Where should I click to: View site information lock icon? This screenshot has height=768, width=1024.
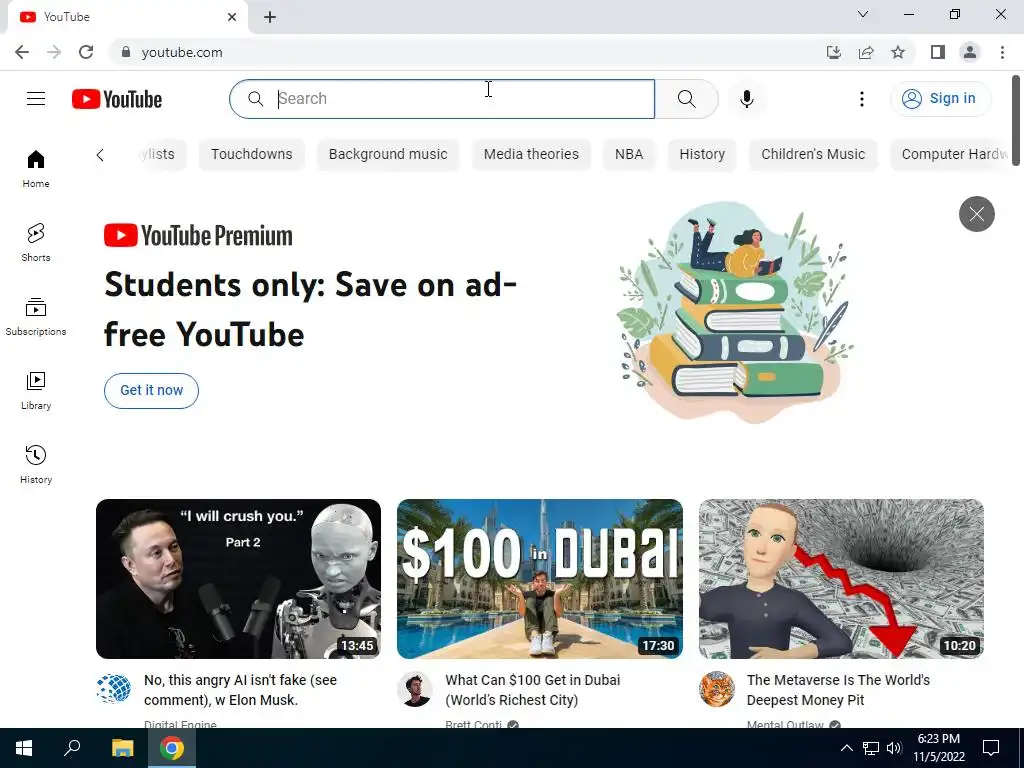pyautogui.click(x=126, y=52)
